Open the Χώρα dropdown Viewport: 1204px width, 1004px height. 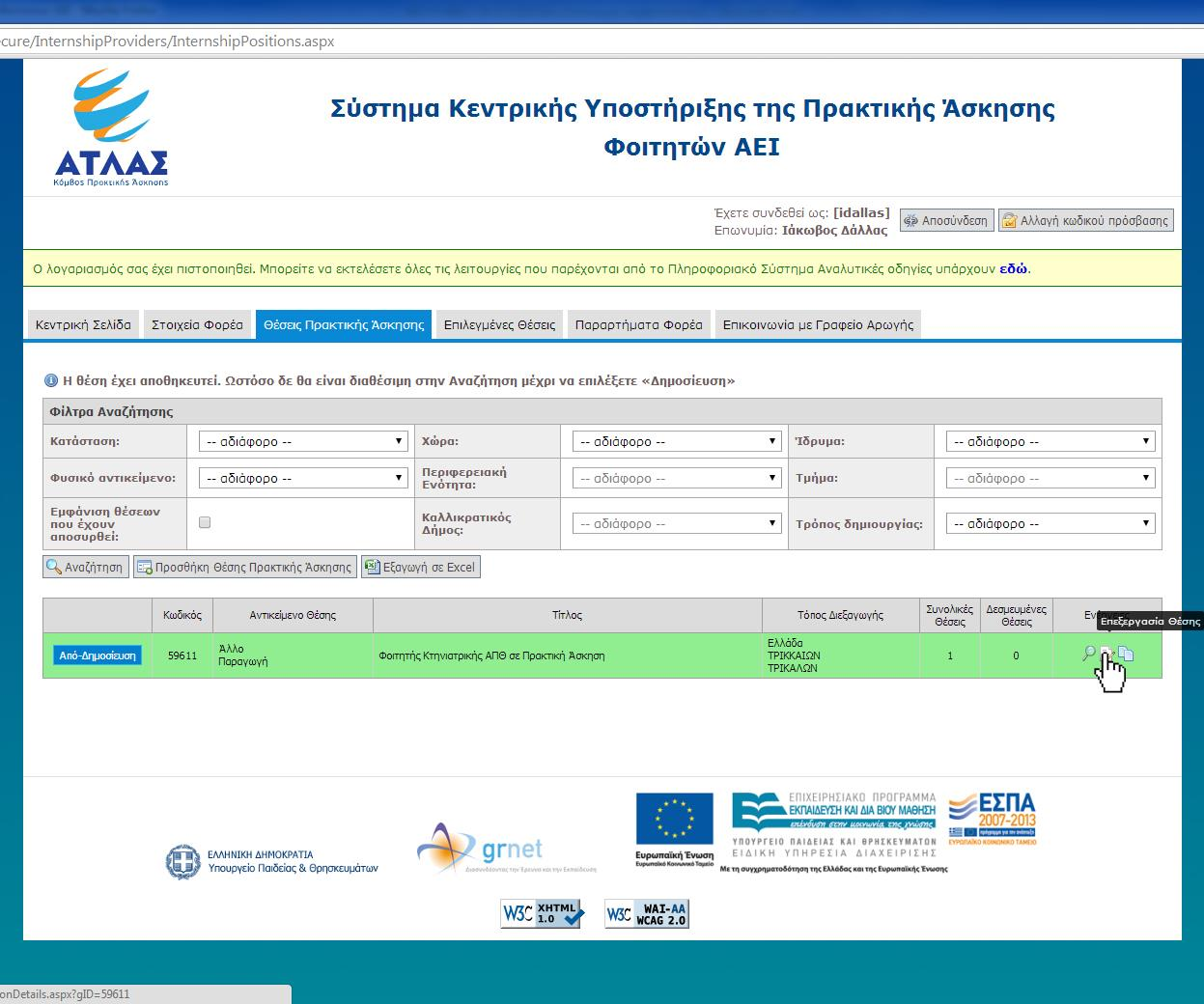point(677,441)
